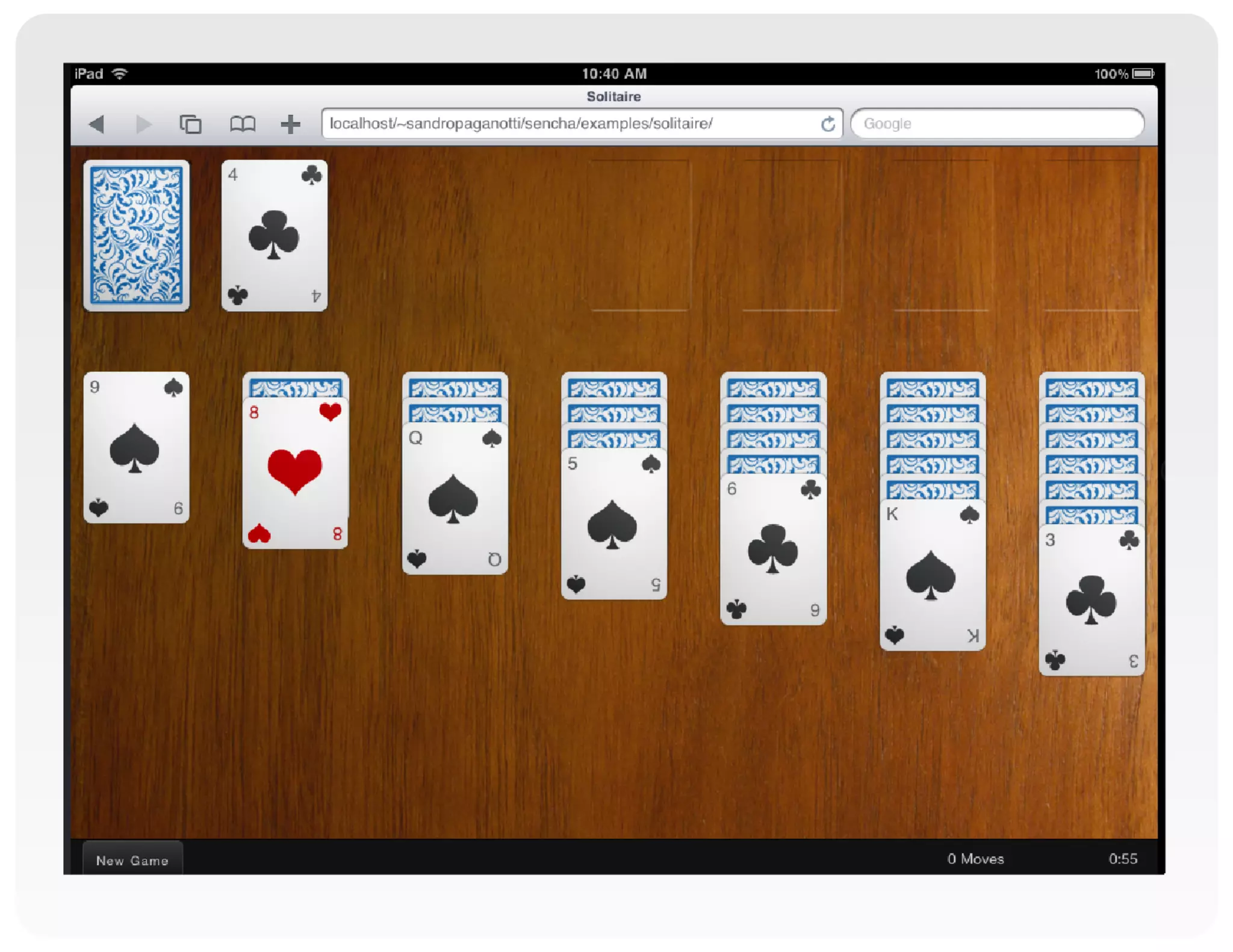Tap the browser back arrow

click(x=97, y=125)
